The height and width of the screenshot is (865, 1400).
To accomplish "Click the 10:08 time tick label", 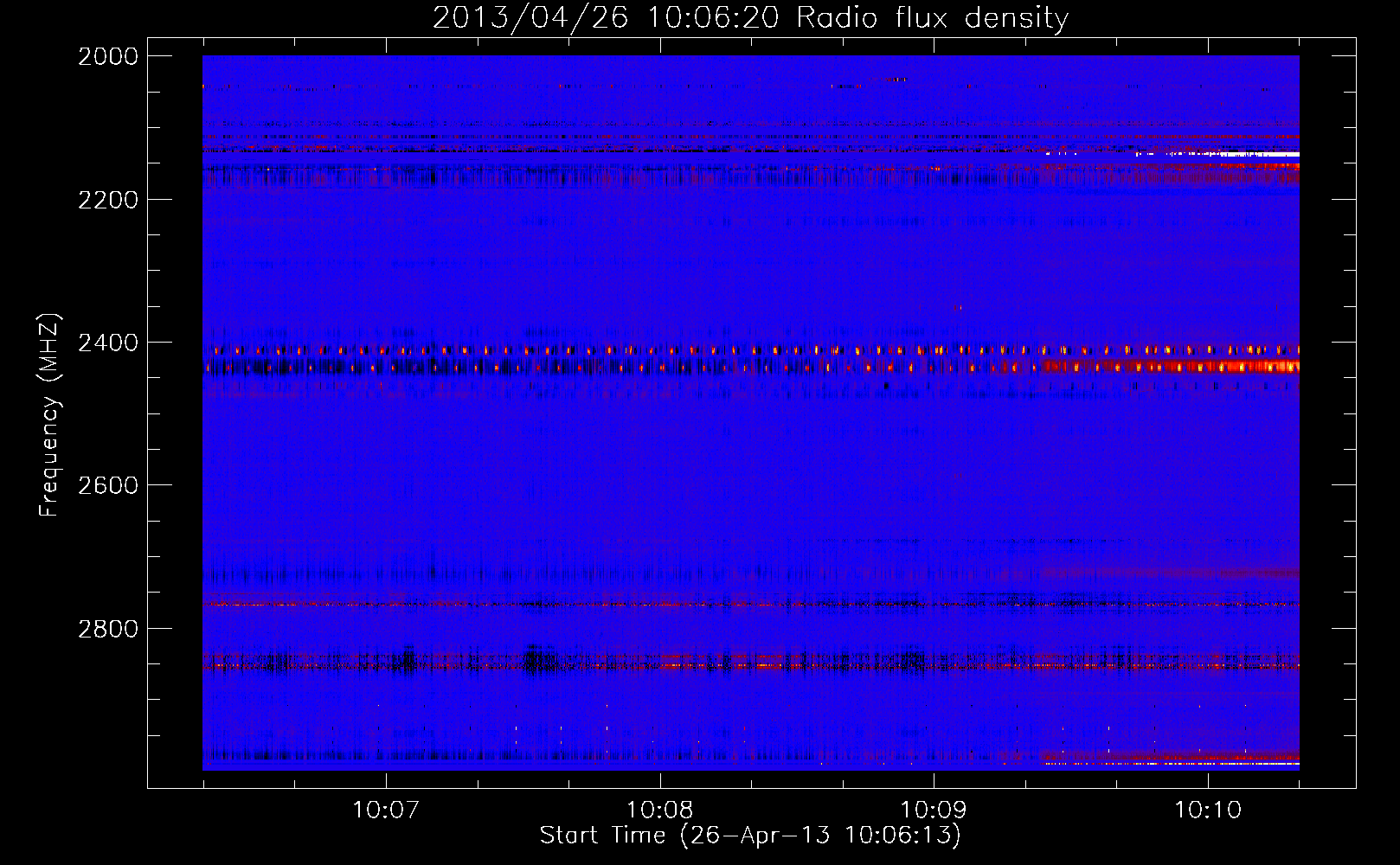I will [660, 810].
